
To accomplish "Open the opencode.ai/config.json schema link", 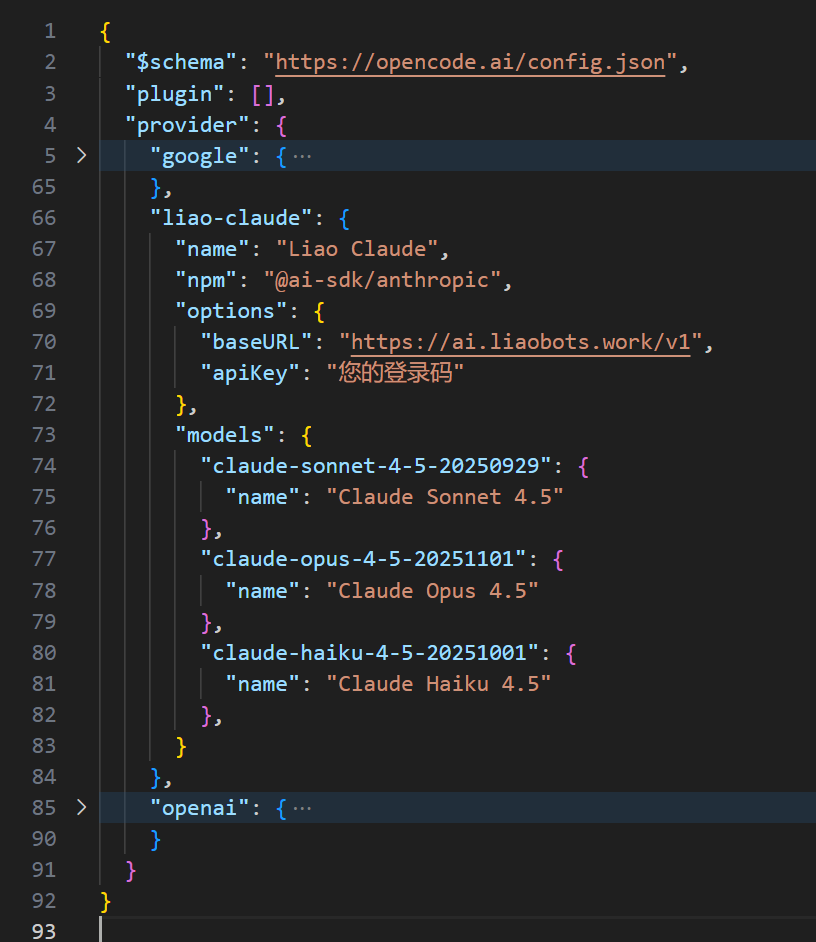I will pyautogui.click(x=470, y=62).
